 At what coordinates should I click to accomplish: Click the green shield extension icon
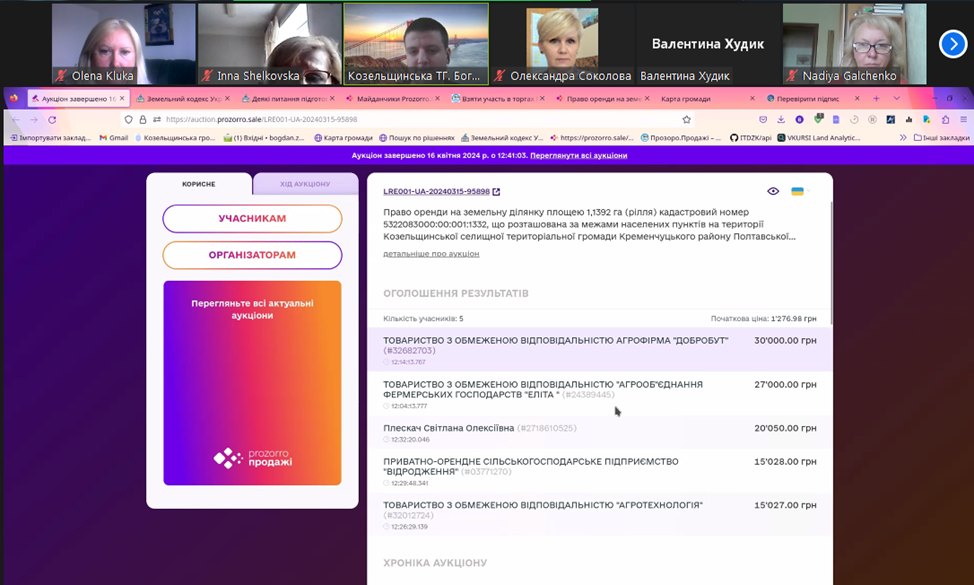(x=818, y=119)
